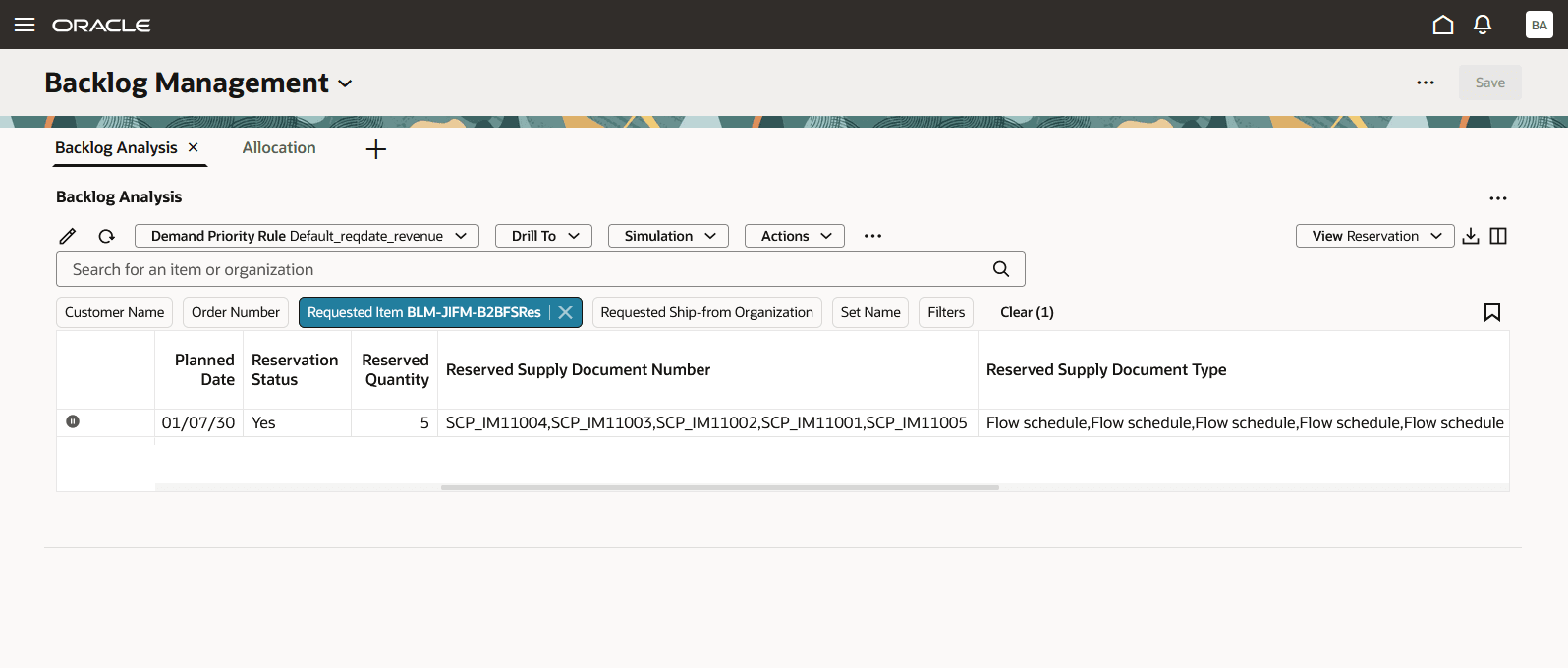This screenshot has width=1568, height=668.
Task: Click the row status pause icon
Action: 73,421
